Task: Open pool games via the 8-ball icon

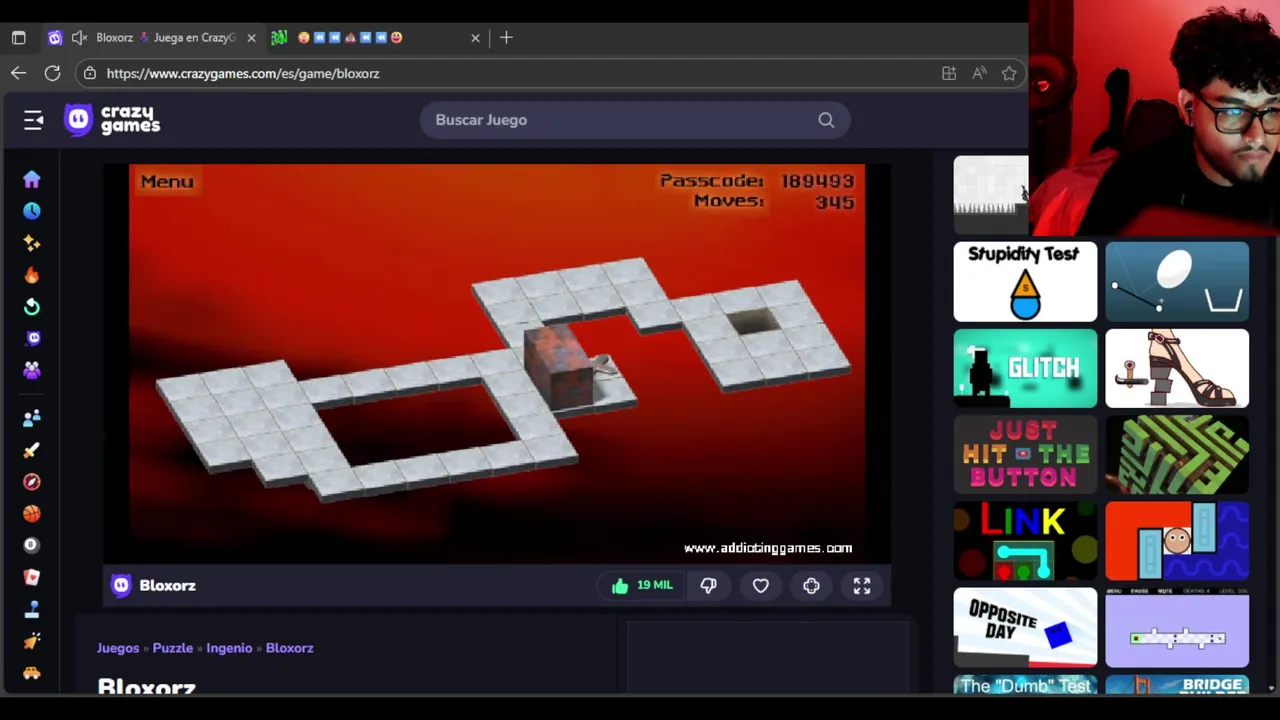Action: [x=32, y=545]
